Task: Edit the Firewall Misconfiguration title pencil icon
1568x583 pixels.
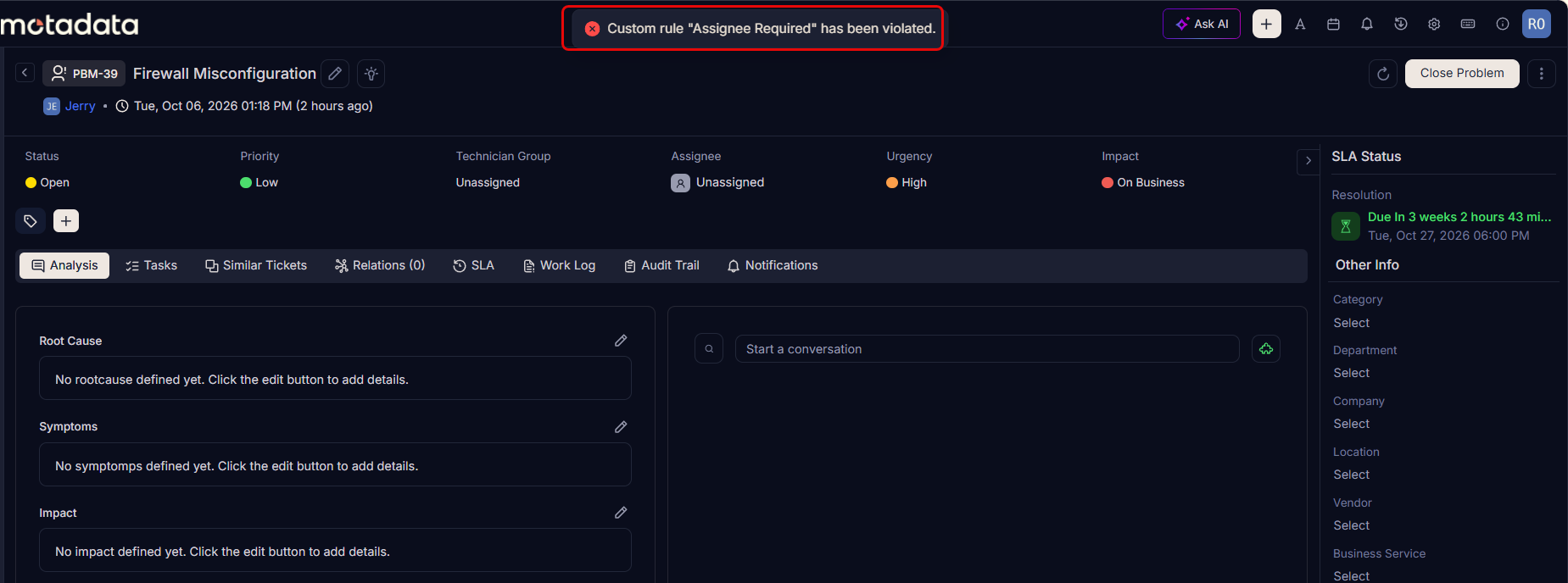Action: click(x=335, y=74)
